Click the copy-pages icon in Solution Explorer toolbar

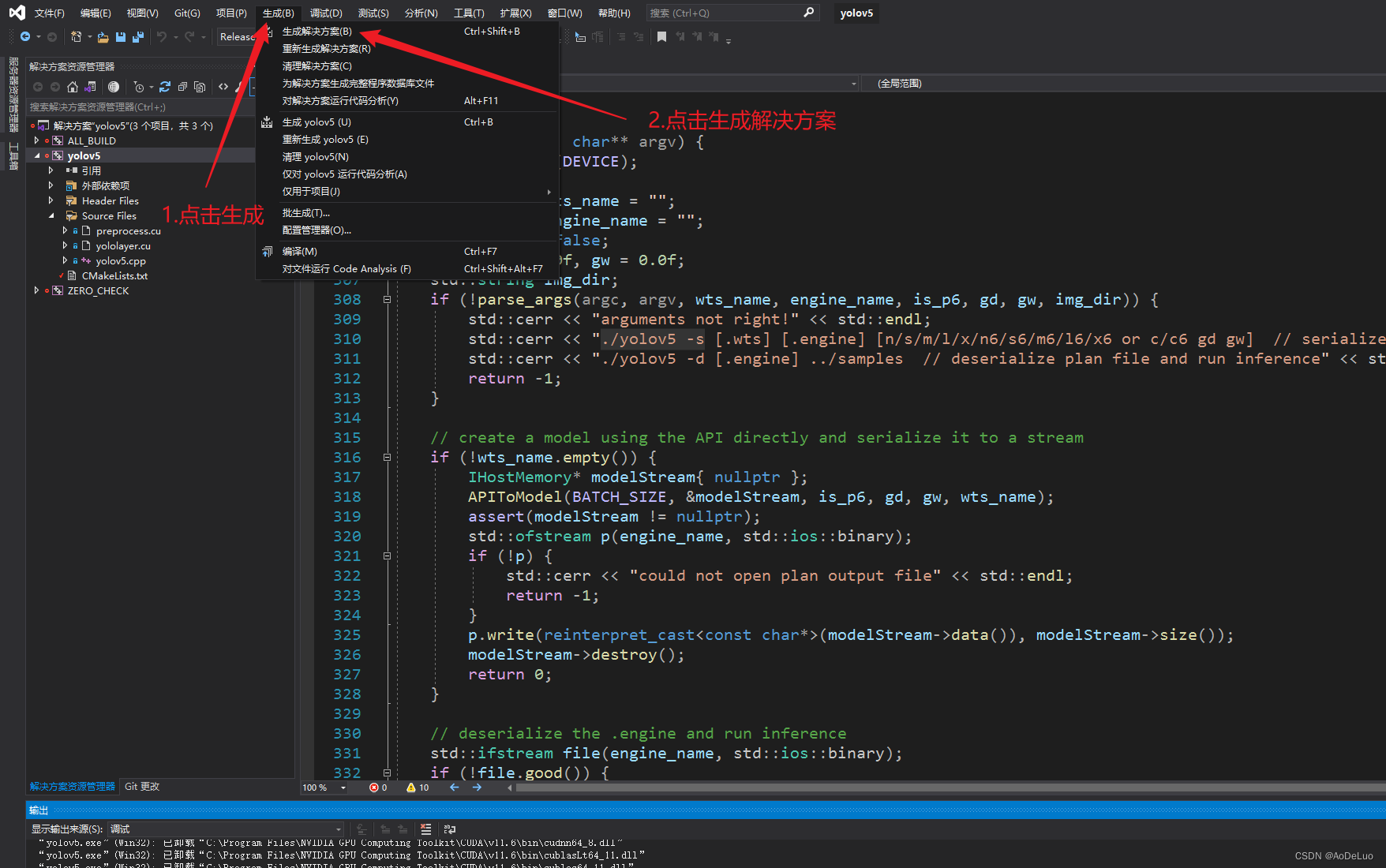[x=200, y=87]
